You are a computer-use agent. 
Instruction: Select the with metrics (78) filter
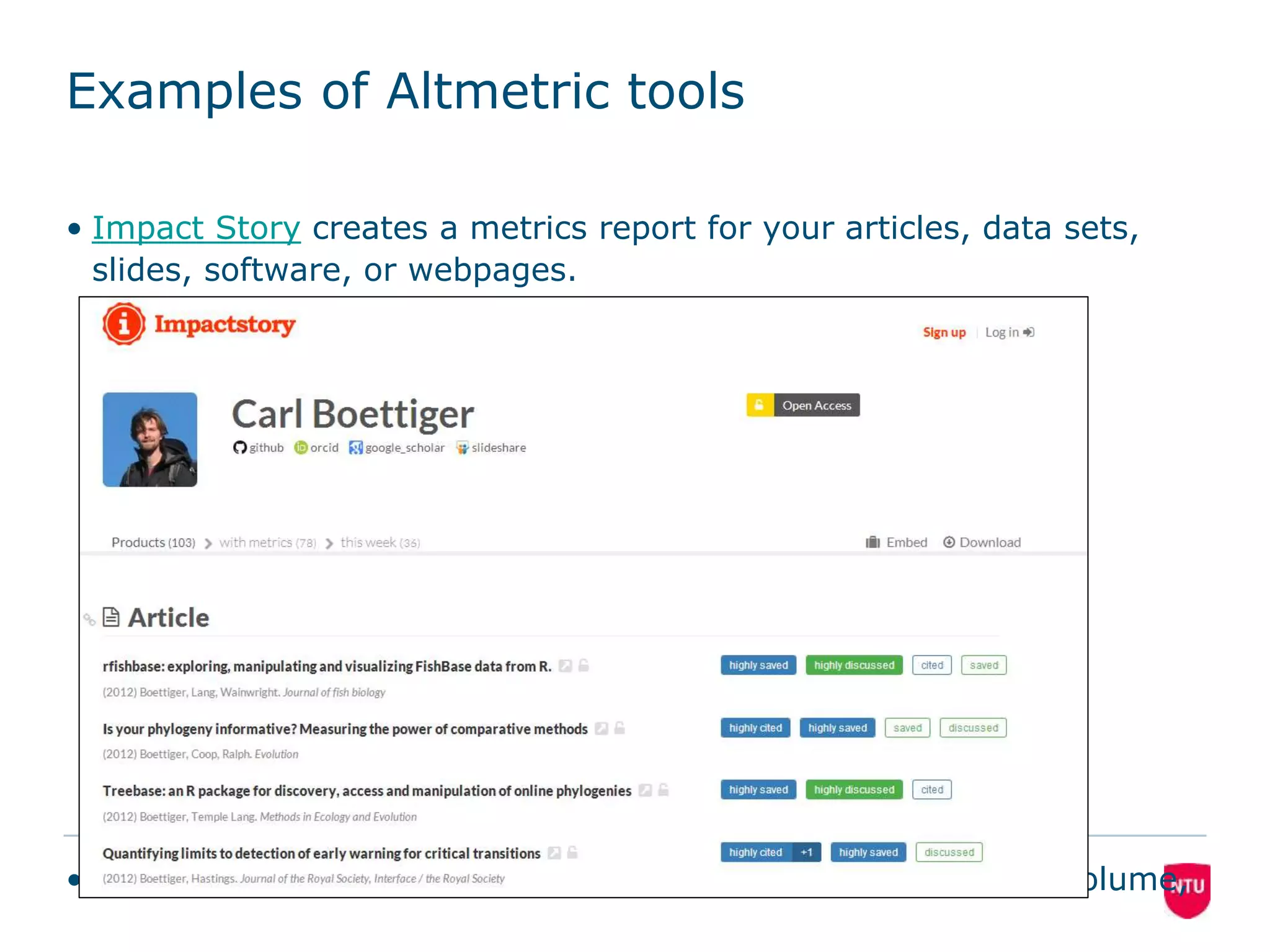point(268,542)
